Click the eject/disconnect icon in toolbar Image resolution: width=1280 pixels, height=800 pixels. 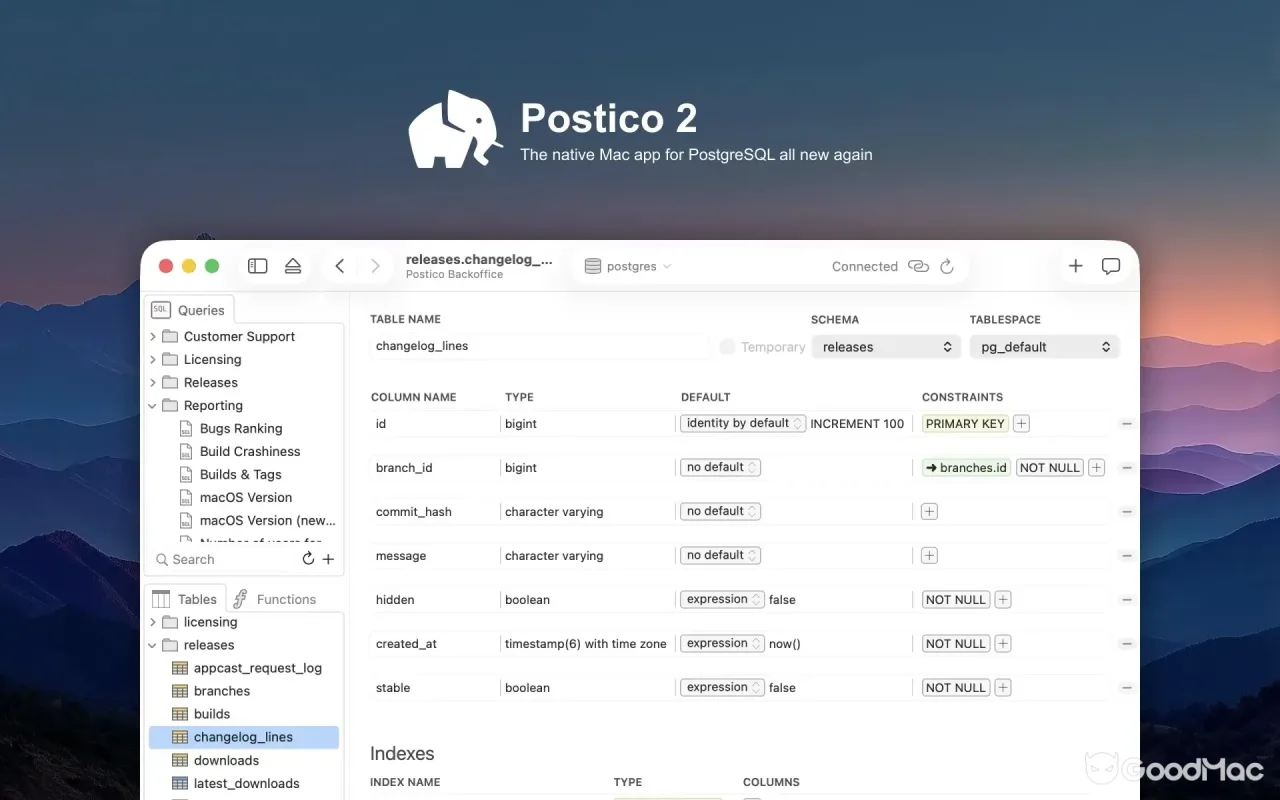click(293, 266)
